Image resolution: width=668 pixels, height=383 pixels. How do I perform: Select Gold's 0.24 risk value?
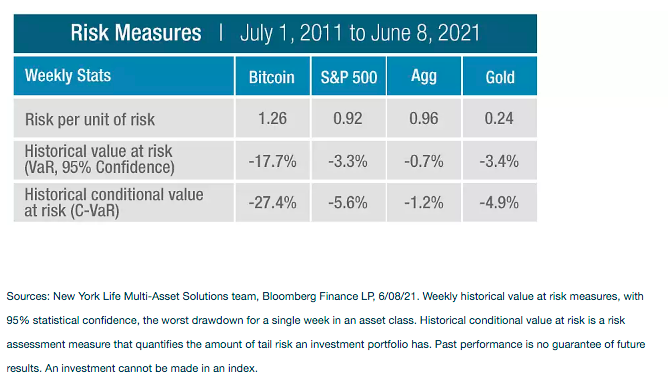[500, 118]
